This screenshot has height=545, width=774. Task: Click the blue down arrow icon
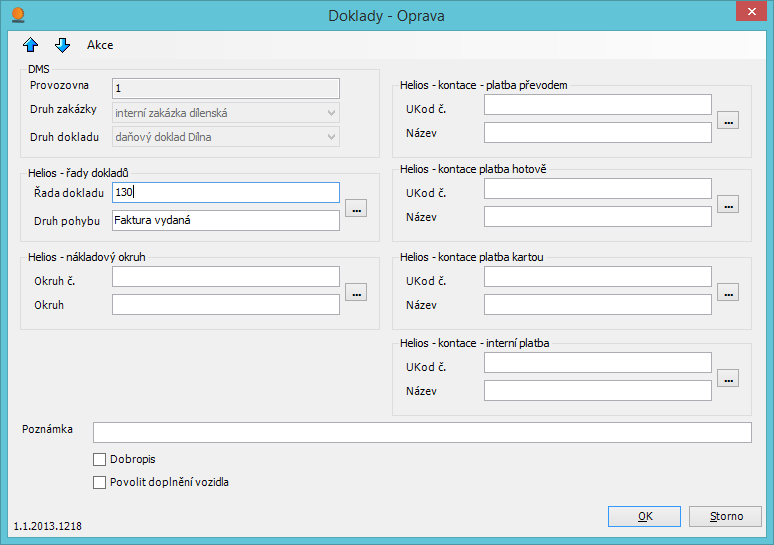(x=62, y=45)
